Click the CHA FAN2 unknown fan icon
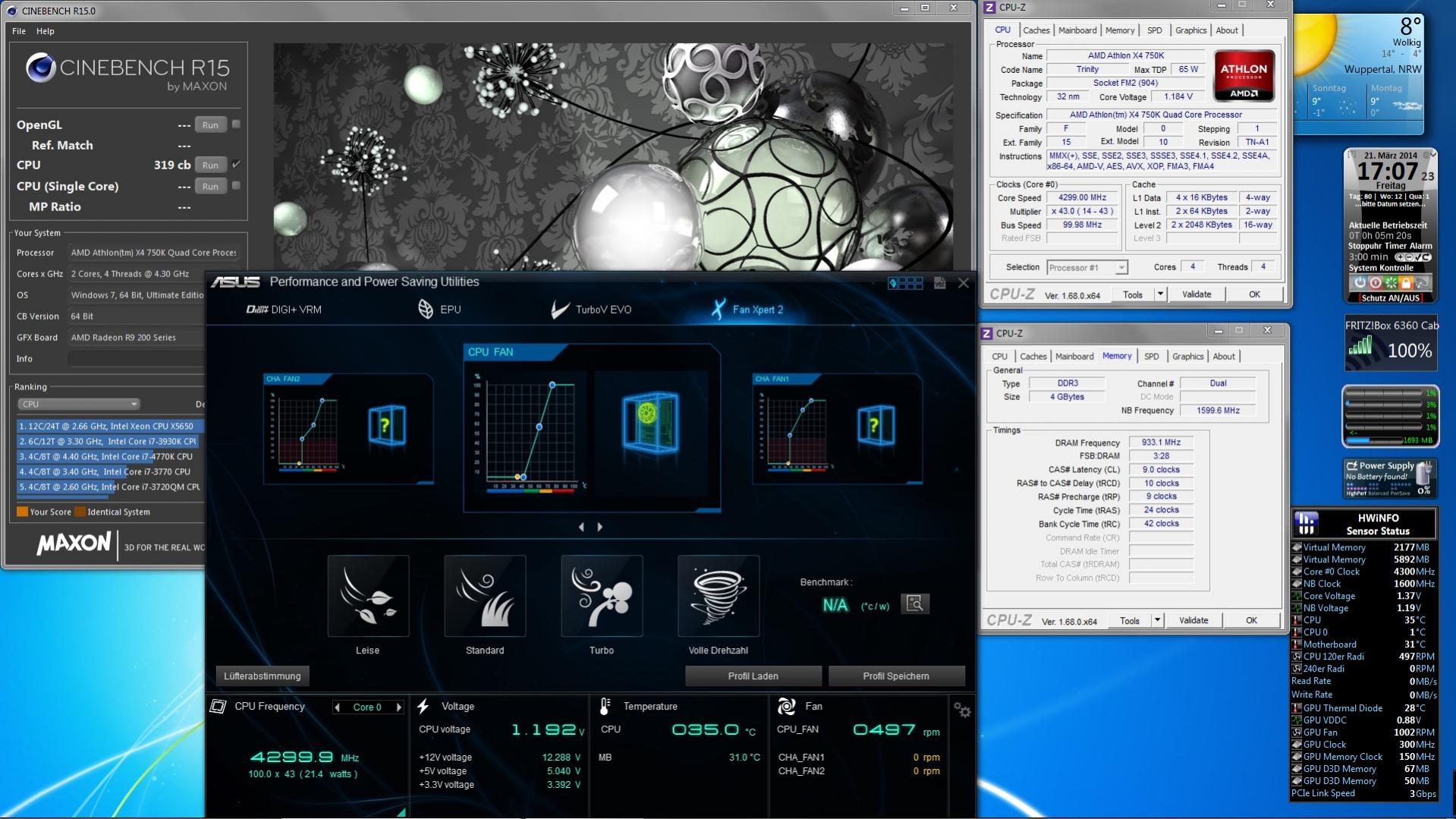Screen dimensions: 1456x819 coord(387,426)
